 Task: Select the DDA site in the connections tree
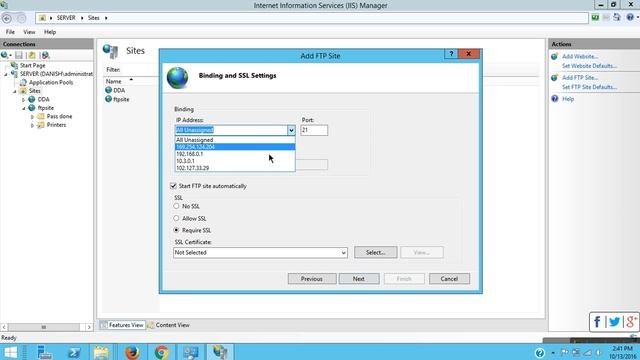pos(43,100)
